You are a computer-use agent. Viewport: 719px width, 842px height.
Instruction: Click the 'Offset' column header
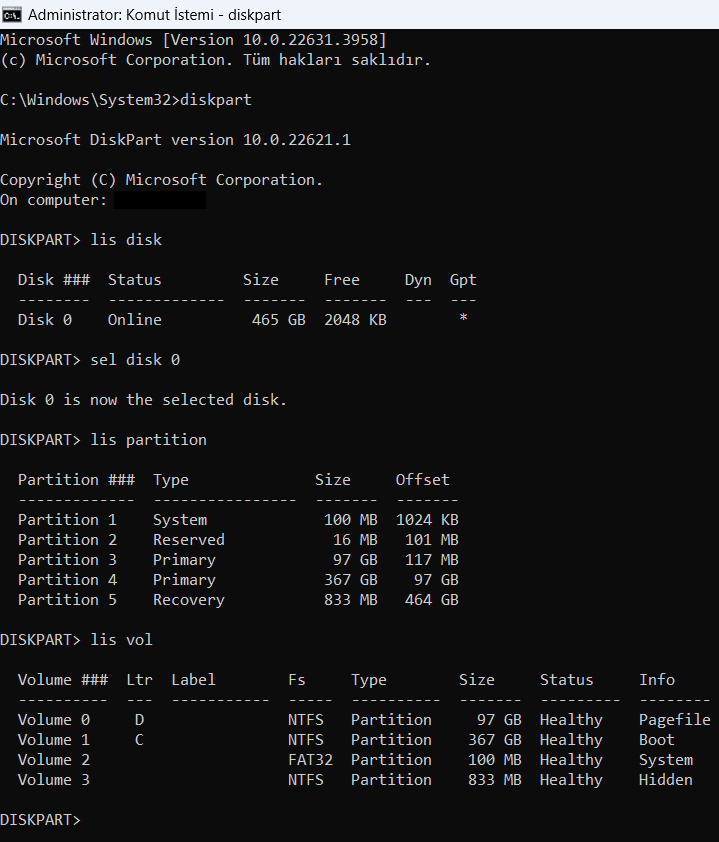pyautogui.click(x=422, y=480)
